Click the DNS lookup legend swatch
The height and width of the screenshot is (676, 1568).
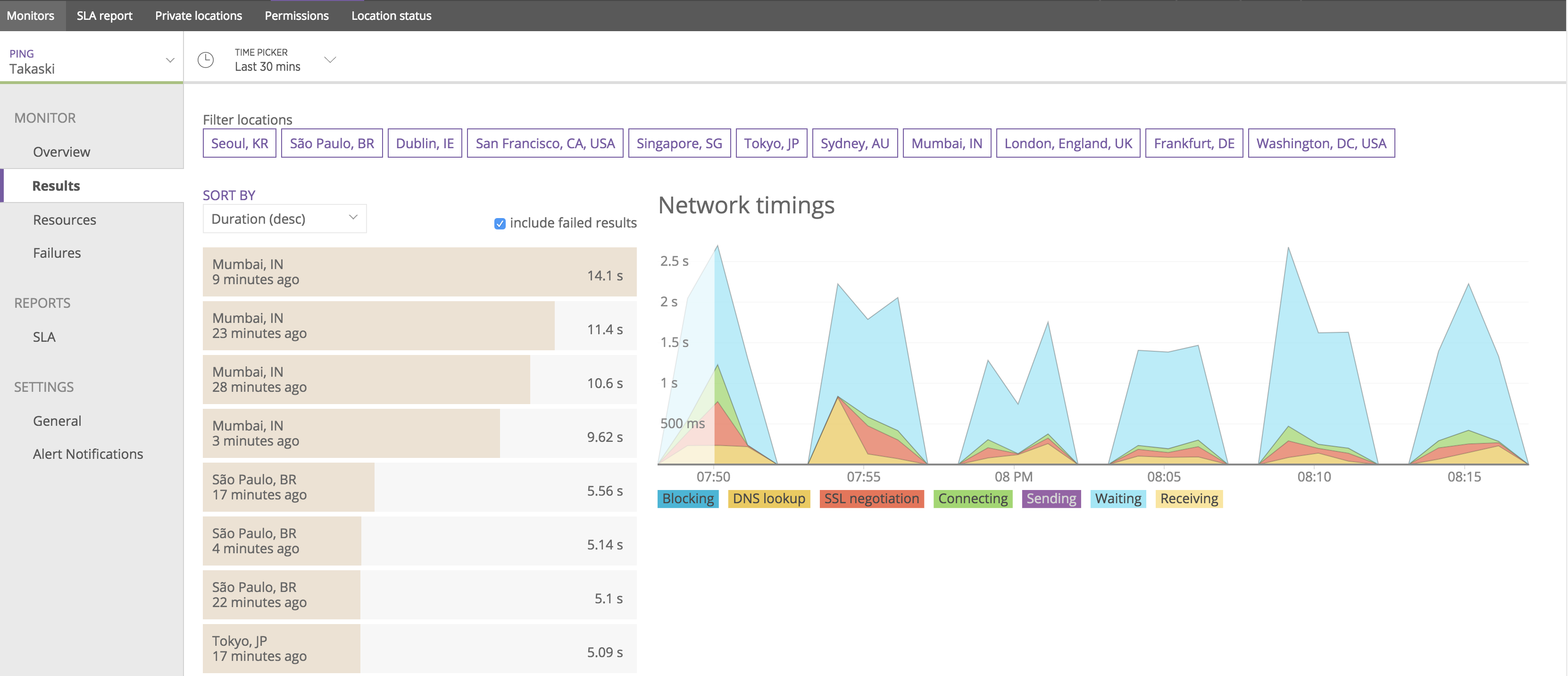769,499
